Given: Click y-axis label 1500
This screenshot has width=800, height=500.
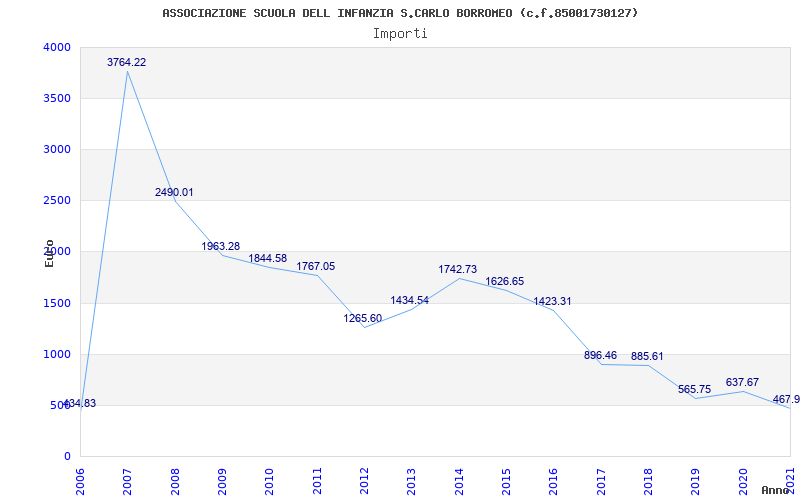Looking at the screenshot, I should (x=57, y=304).
